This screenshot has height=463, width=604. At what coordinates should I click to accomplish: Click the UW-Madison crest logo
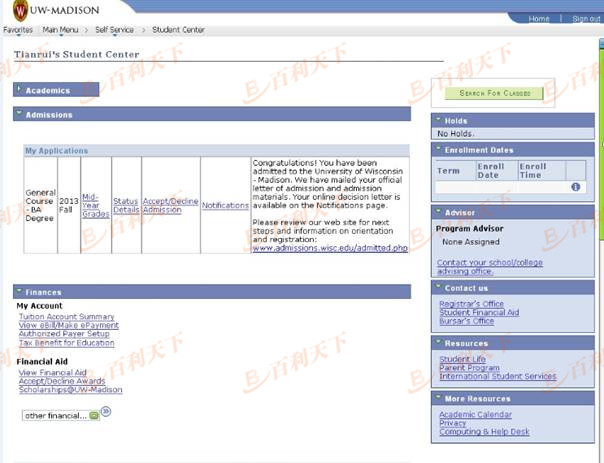(20, 11)
